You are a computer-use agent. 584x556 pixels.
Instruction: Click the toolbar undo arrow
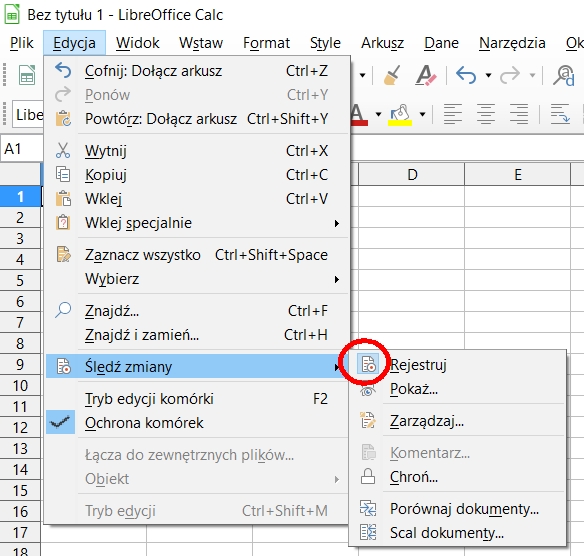pos(466,75)
